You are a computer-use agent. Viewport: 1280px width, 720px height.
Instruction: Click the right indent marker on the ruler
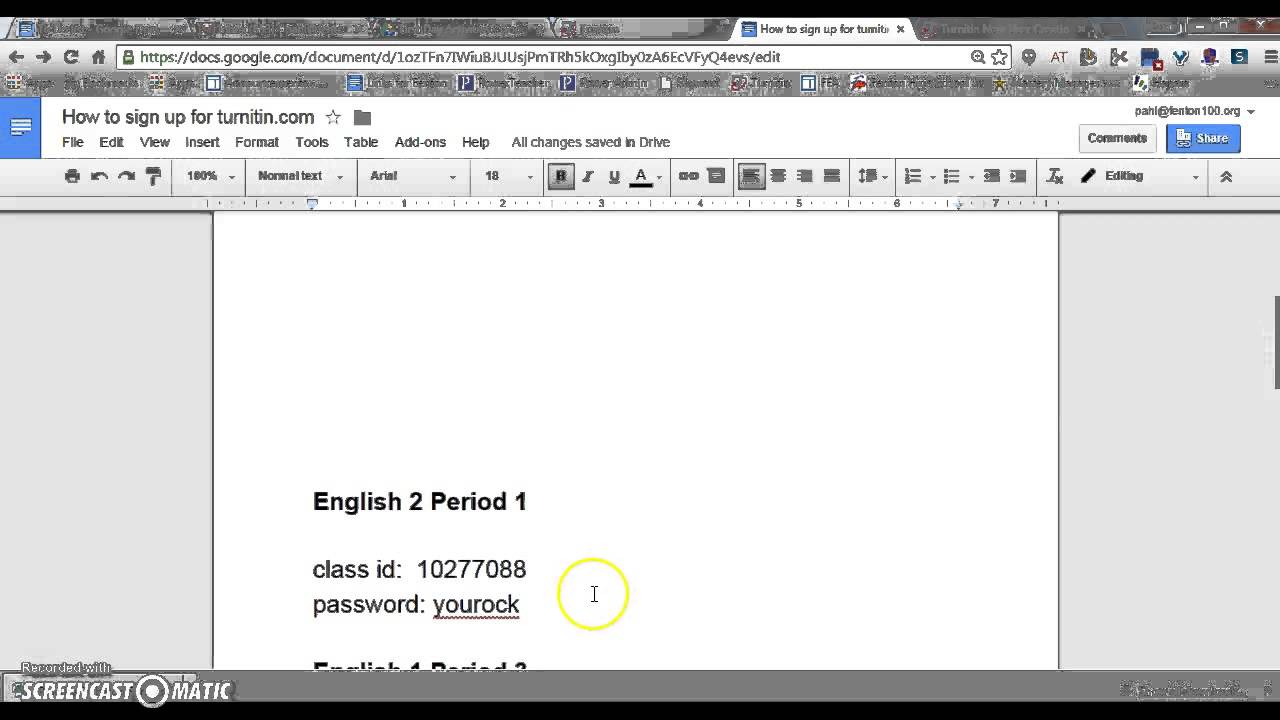point(959,204)
